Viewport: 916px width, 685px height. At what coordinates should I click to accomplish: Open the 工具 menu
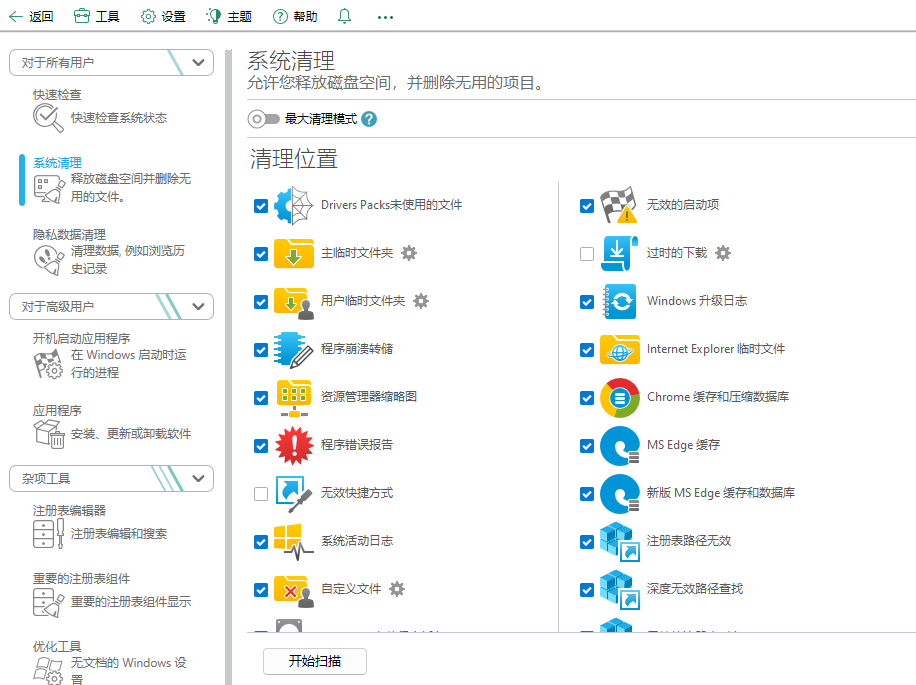pos(97,16)
